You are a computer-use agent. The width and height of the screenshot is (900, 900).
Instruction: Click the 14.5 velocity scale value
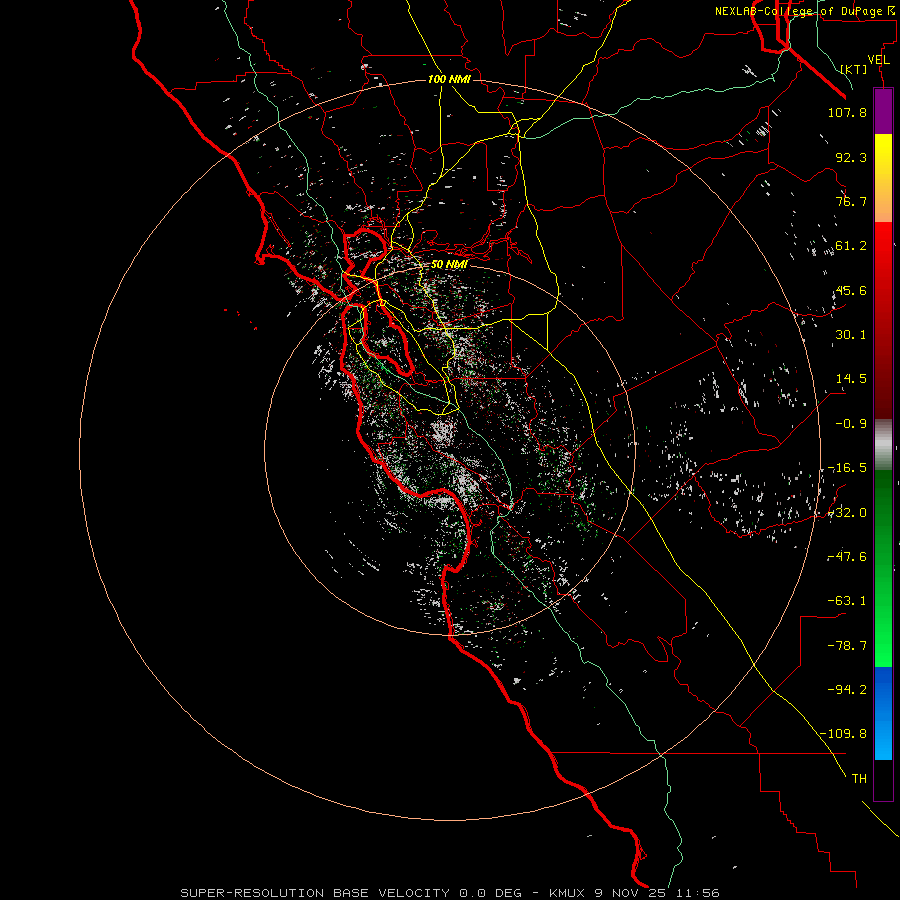[851, 379]
